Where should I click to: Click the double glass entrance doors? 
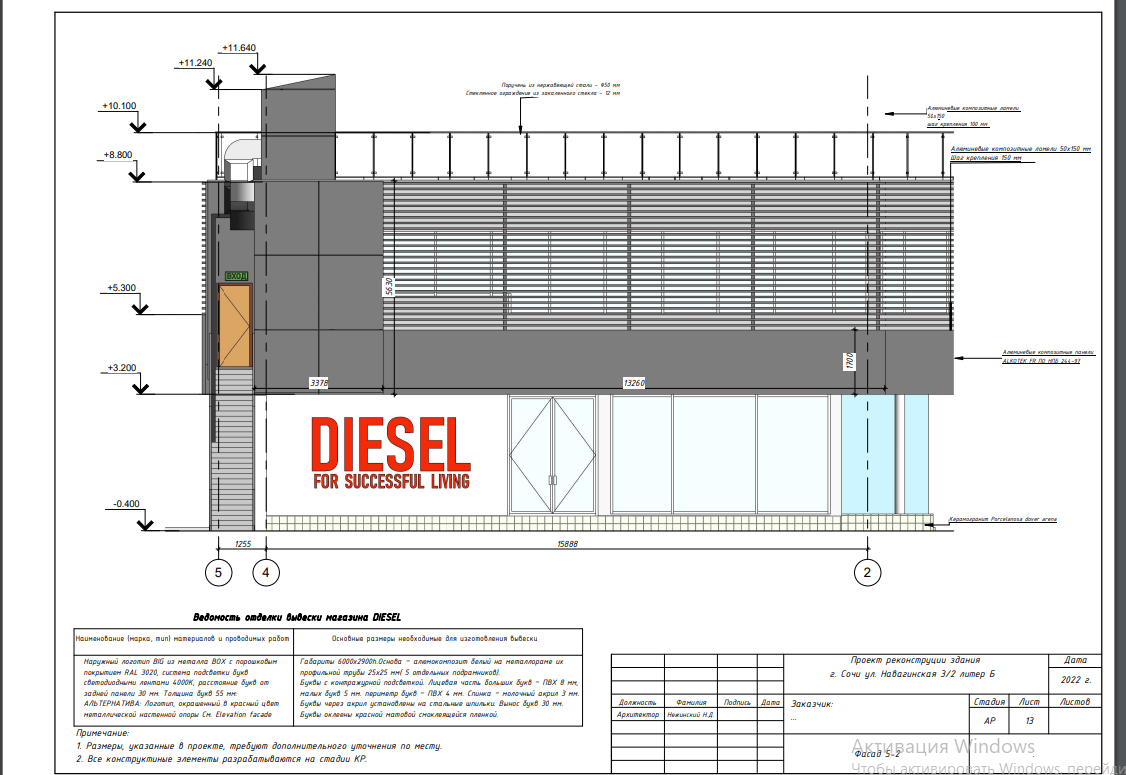pos(552,455)
